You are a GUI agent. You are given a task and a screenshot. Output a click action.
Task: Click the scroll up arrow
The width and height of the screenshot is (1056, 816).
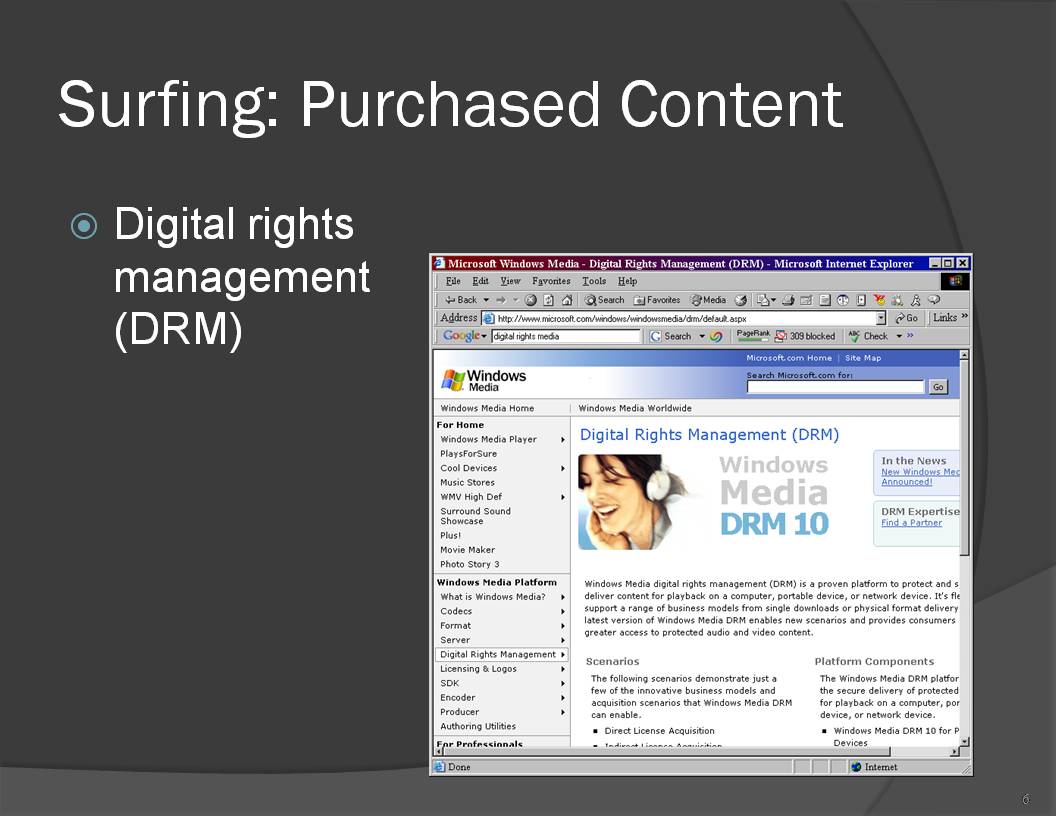964,355
